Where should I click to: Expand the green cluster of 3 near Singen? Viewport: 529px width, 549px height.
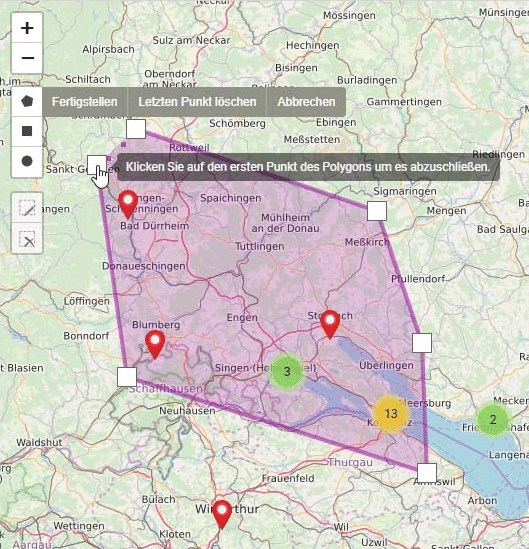pos(287,371)
